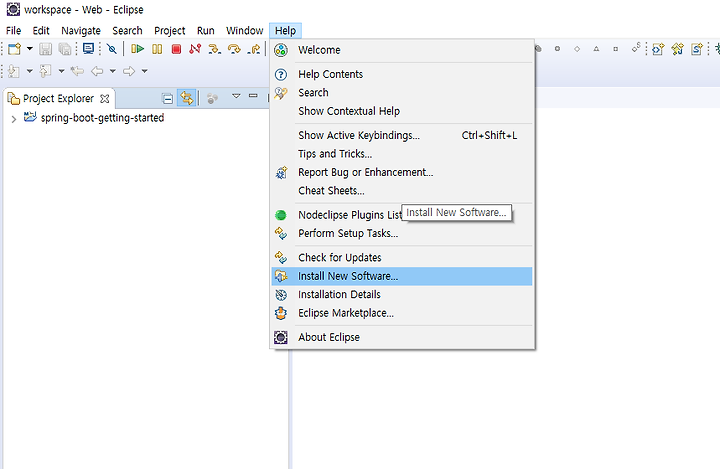
Task: Click the New S file wizard icon
Action: [x=697, y=49]
